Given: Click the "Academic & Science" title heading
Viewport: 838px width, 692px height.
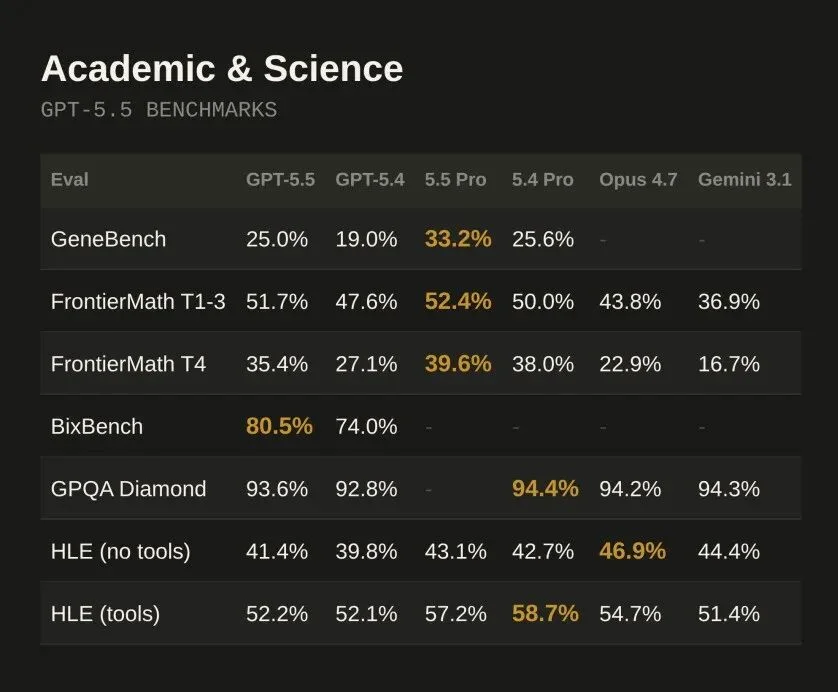Looking at the screenshot, I should pyautogui.click(x=221, y=69).
